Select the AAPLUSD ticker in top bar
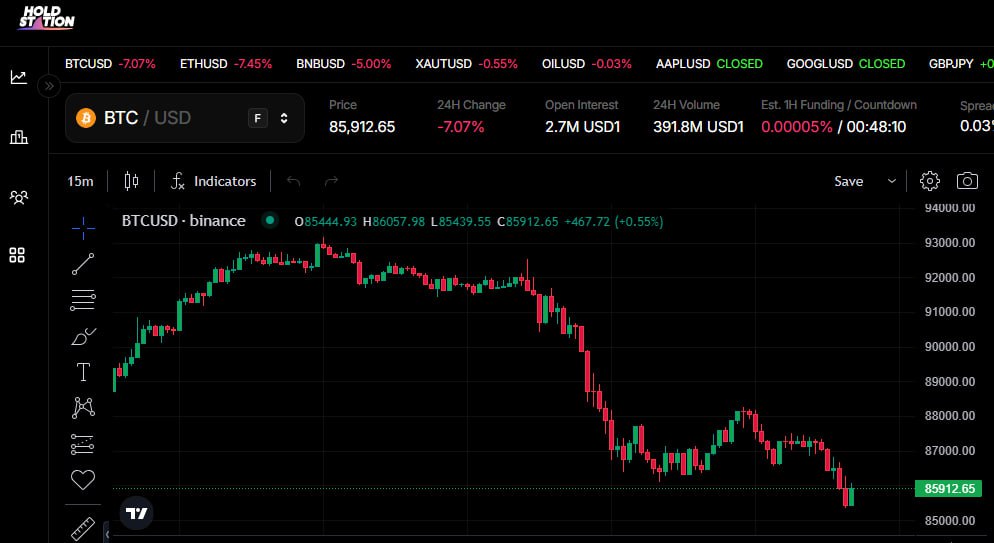The width and height of the screenshot is (994, 543). tap(709, 64)
